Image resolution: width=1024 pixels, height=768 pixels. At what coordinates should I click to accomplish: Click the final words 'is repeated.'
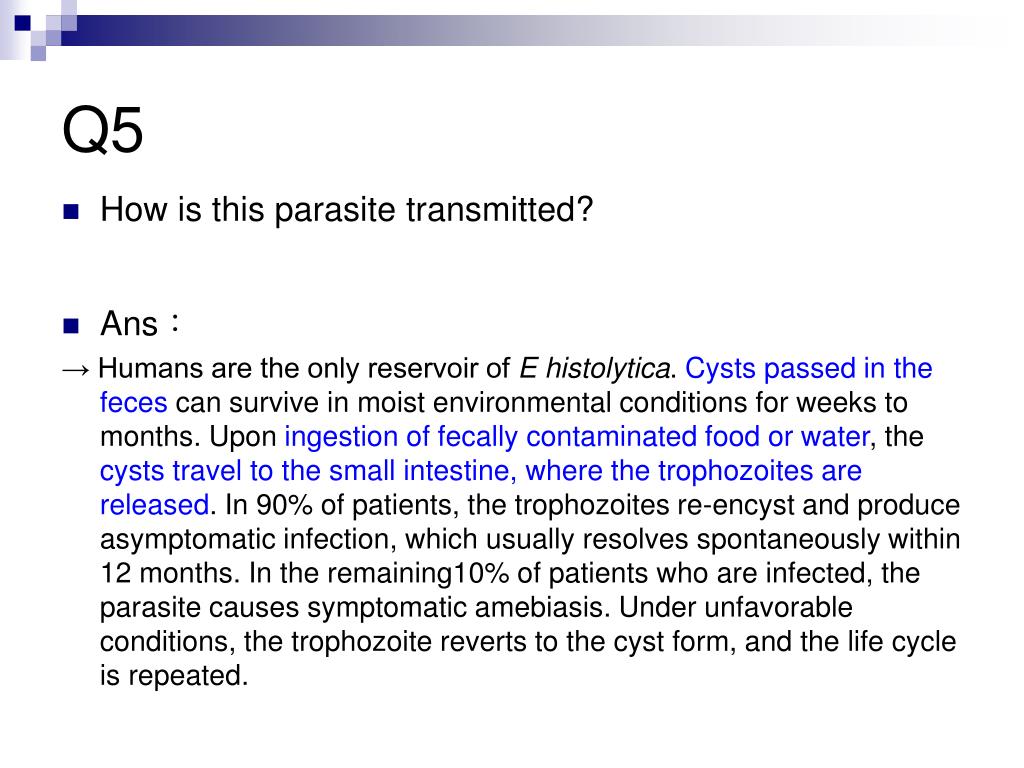(174, 676)
